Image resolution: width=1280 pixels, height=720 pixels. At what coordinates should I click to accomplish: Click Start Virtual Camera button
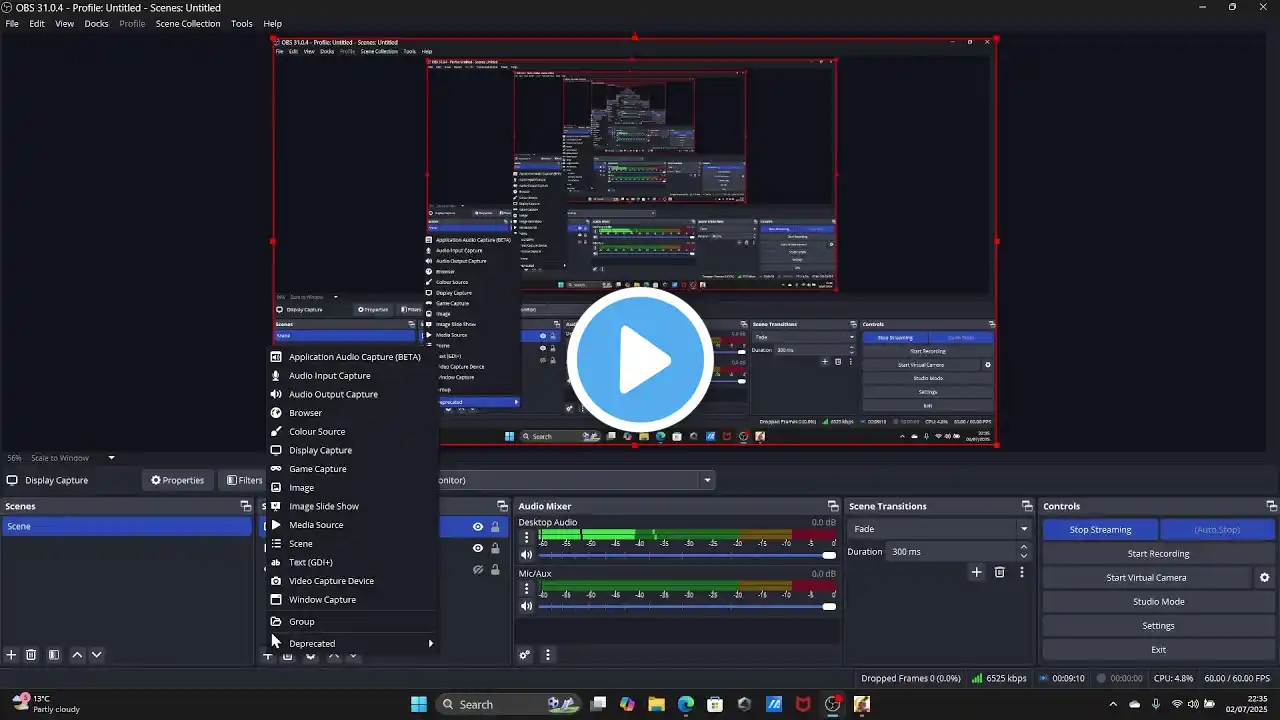[1146, 577]
